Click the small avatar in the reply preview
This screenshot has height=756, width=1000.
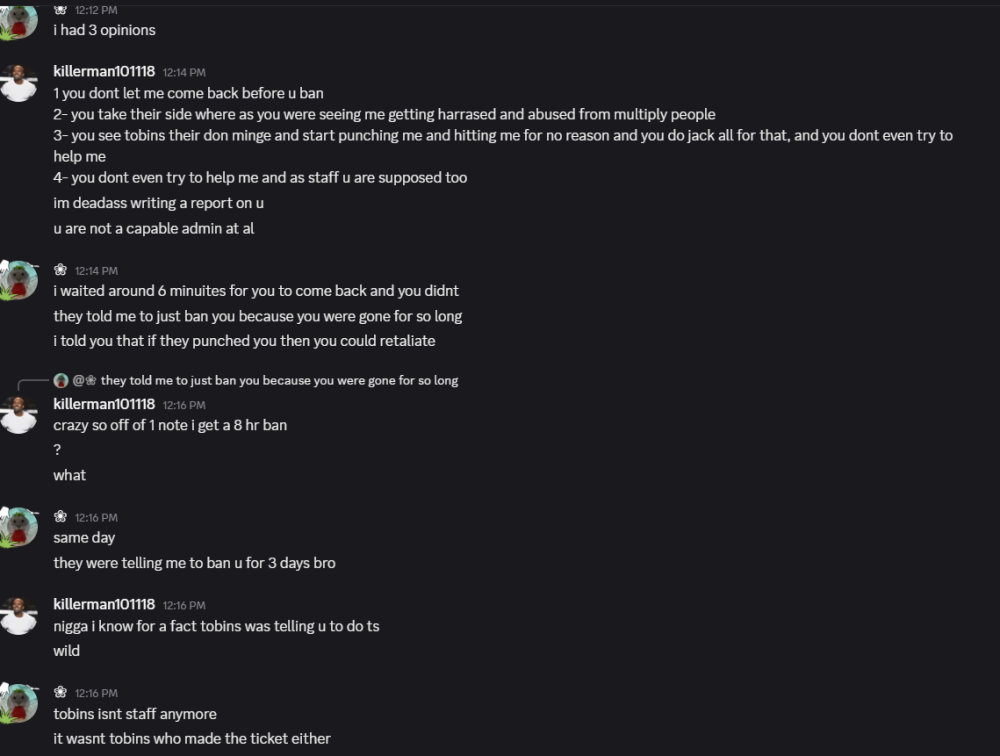[x=60, y=380]
